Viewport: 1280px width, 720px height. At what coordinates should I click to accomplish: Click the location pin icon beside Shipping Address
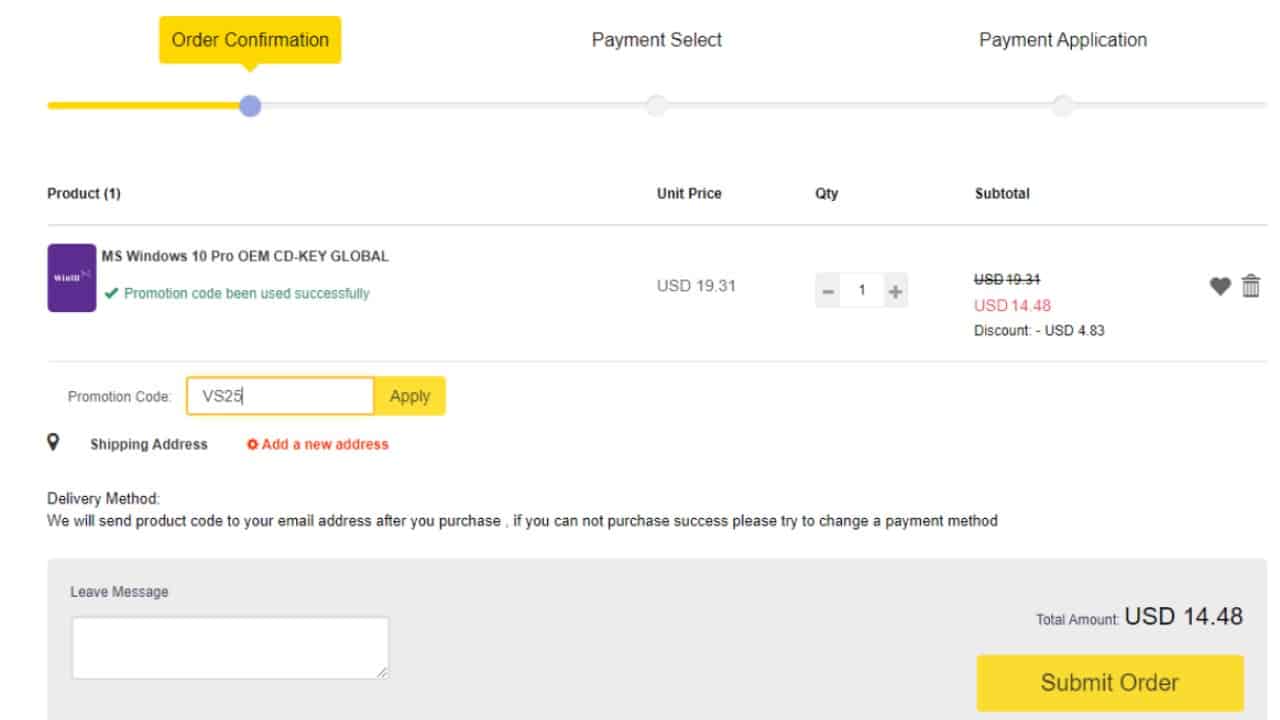point(53,442)
